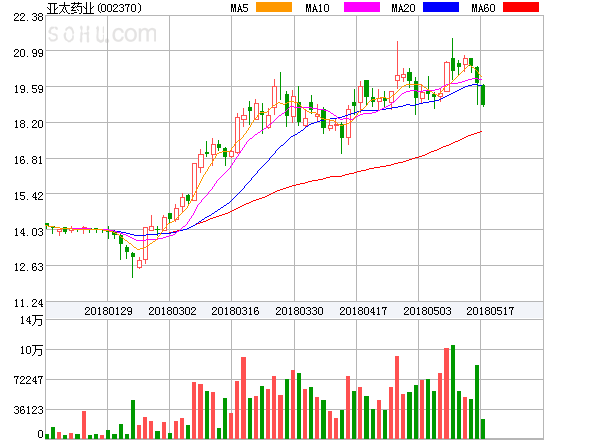Select the 20180503 date label
The width and height of the screenshot is (600, 440).
click(x=427, y=311)
